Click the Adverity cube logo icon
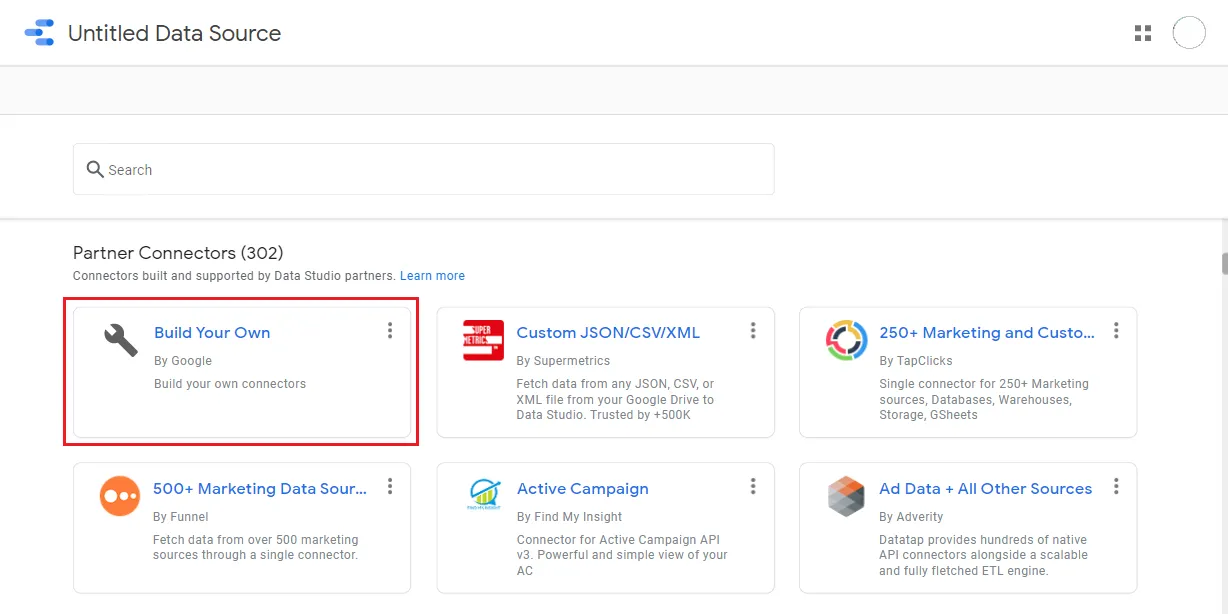 (x=846, y=496)
